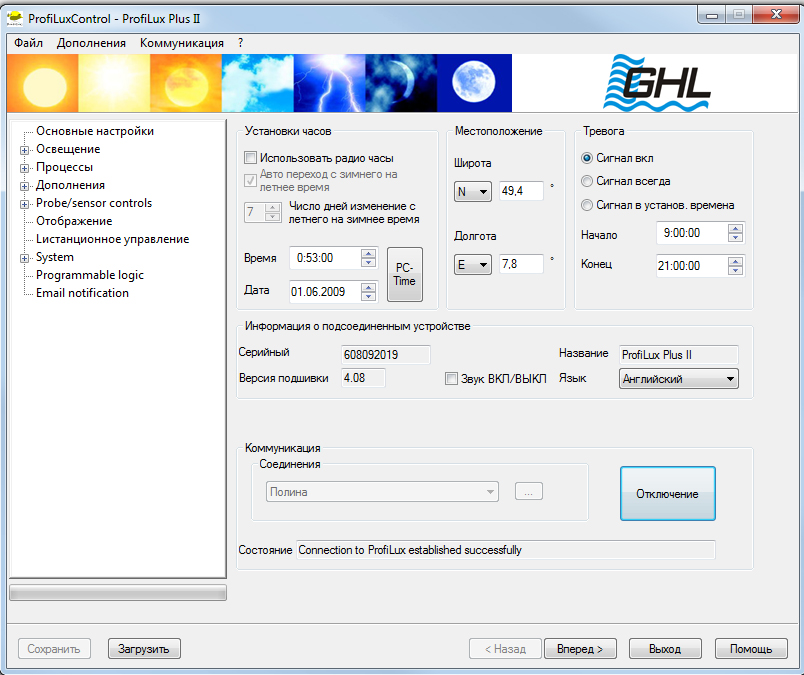804x675 pixels.
Task: Expand the Освещение tree node
Action: [x=24, y=150]
